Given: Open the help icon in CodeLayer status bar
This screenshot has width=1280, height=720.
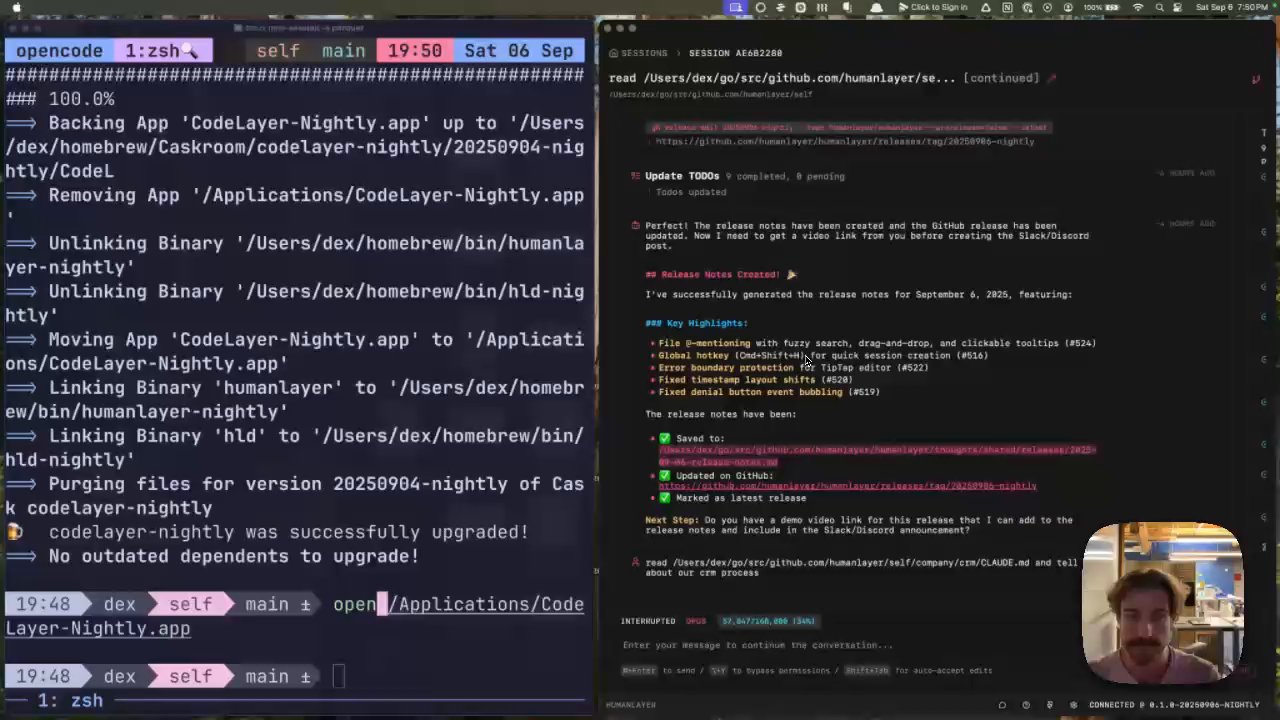Looking at the screenshot, I should tap(1026, 705).
